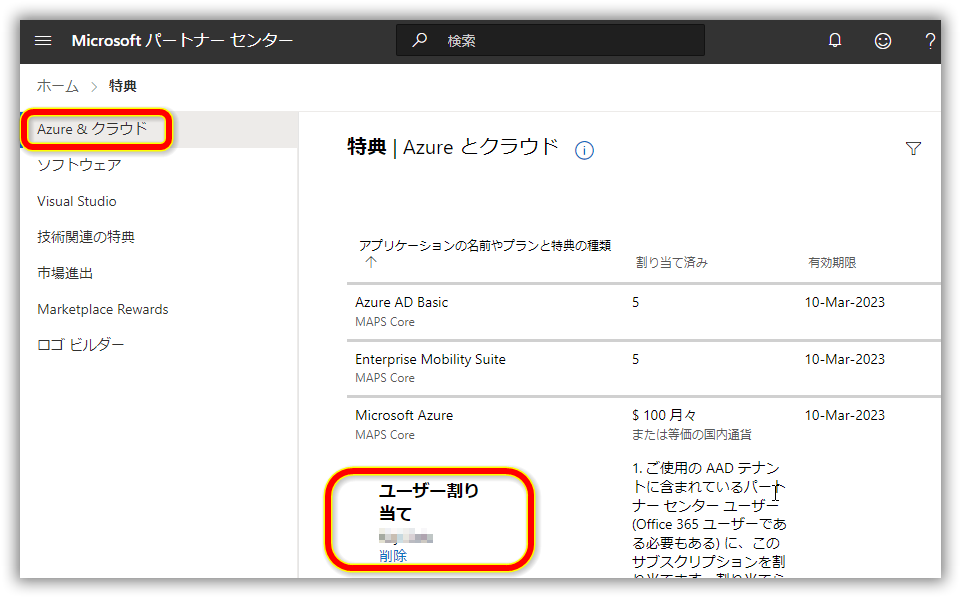This screenshot has width=961, height=598.
Task: Click the AAD tenant instruction text
Action: [x=709, y=518]
